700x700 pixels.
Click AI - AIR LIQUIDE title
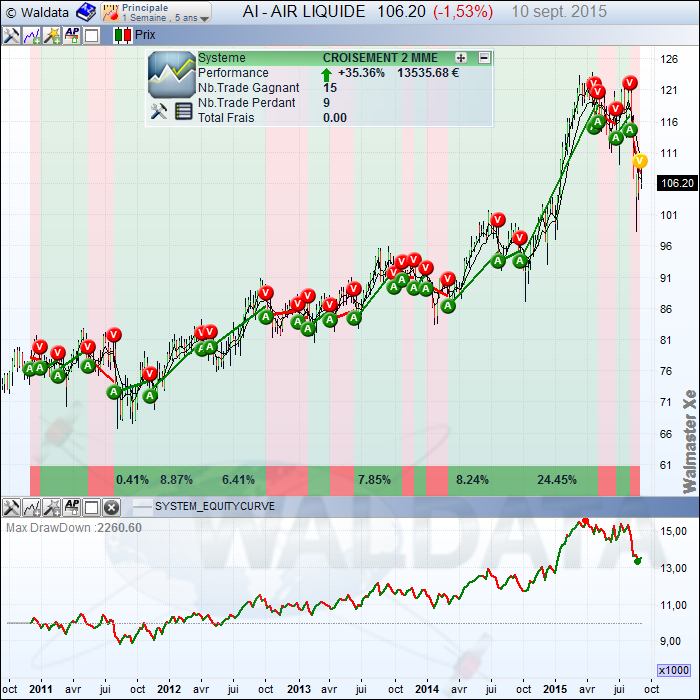pos(304,12)
